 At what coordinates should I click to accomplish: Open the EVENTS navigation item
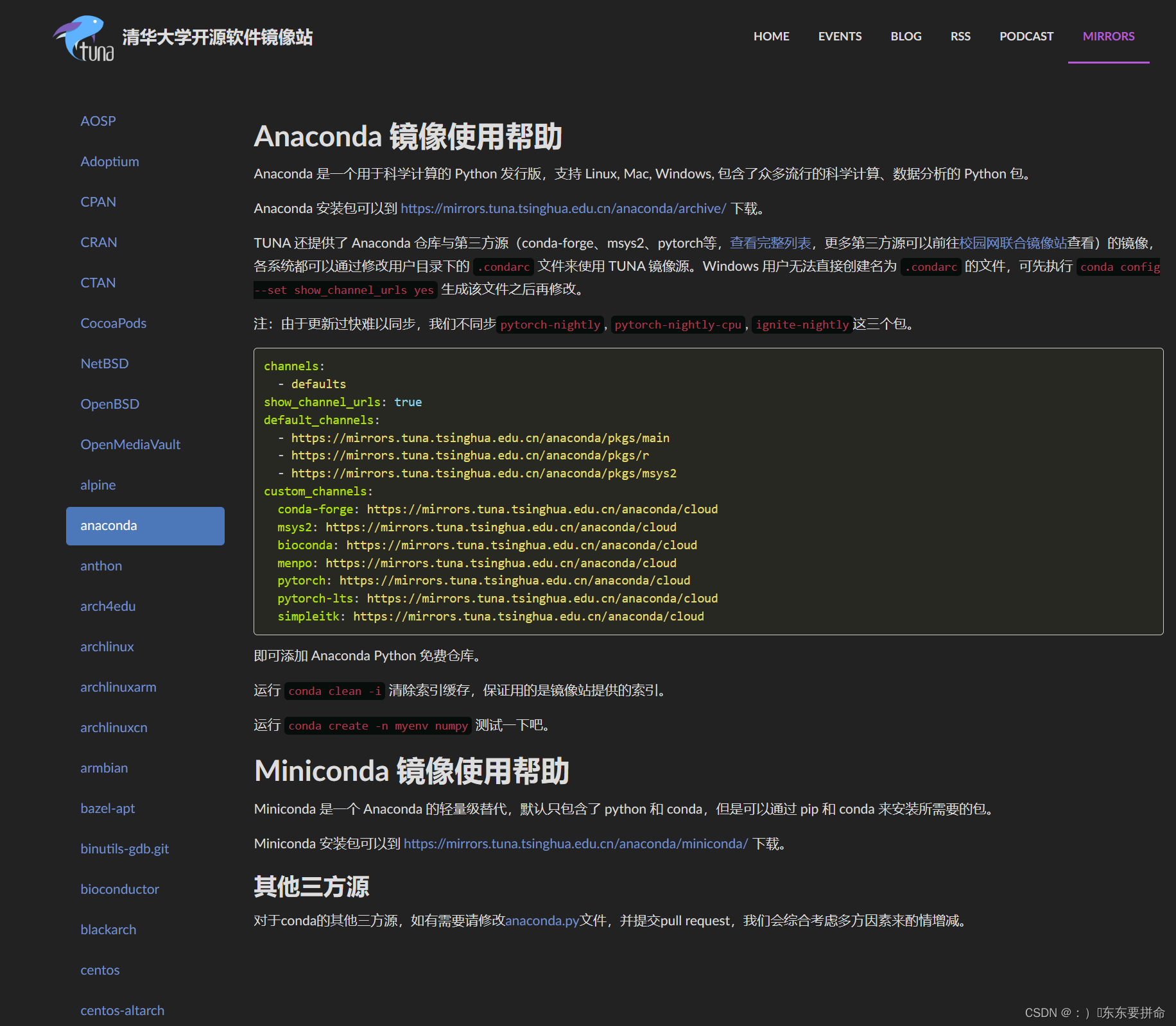pyautogui.click(x=840, y=37)
